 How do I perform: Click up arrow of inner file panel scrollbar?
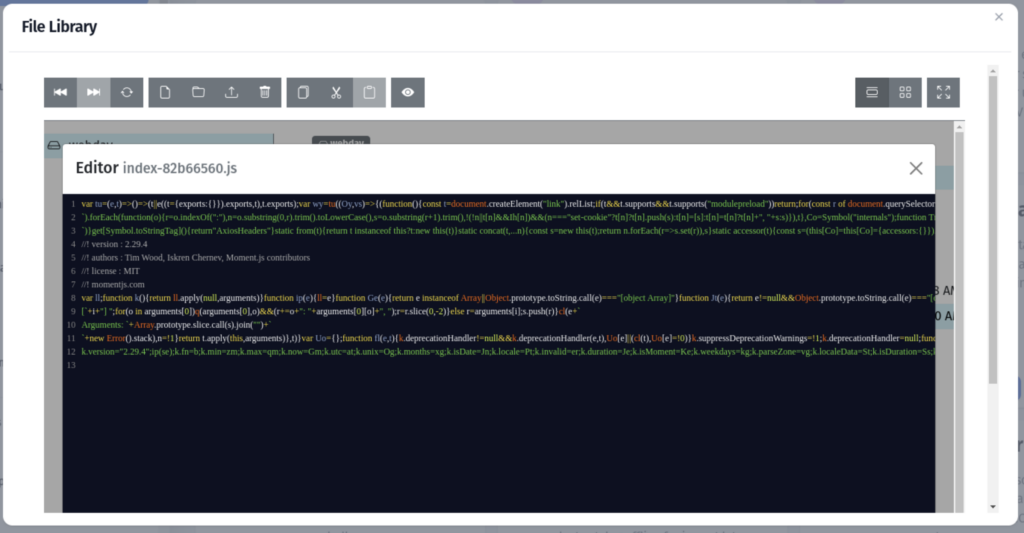959,127
